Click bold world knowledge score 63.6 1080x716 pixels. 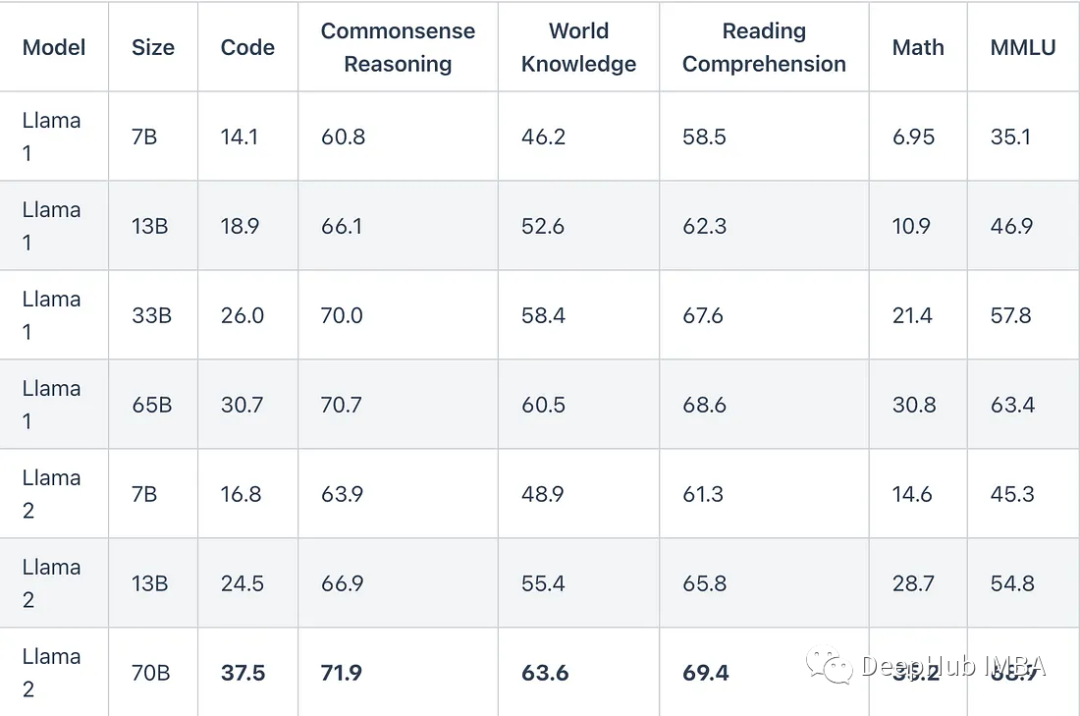pos(545,673)
